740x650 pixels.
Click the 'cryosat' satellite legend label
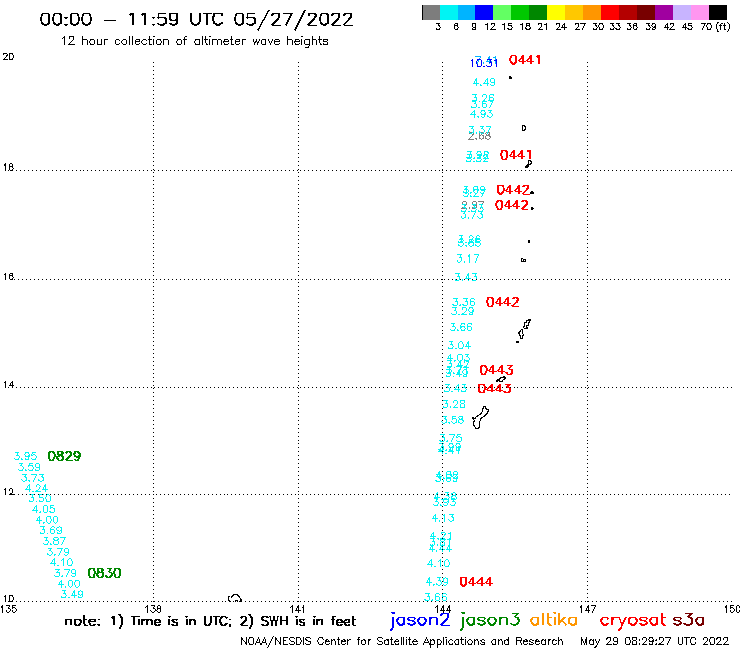pos(632,620)
